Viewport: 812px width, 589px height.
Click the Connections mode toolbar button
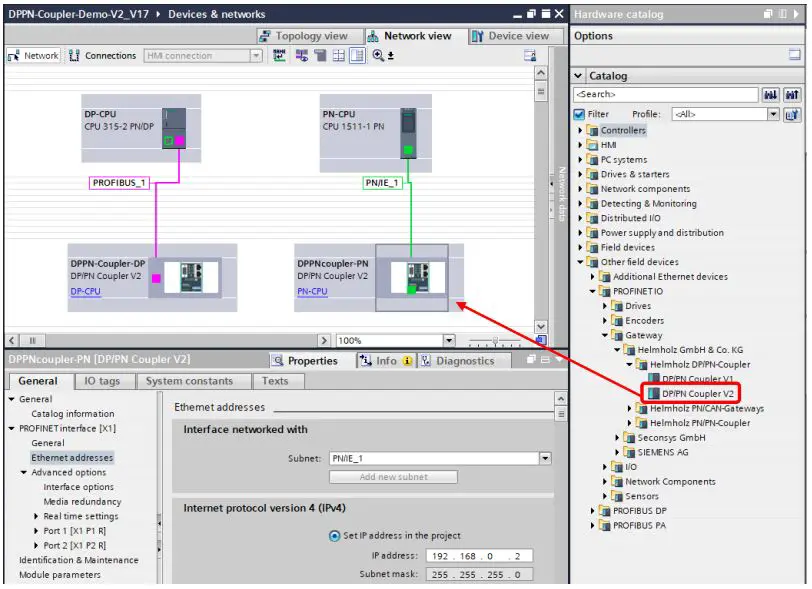(x=103, y=55)
